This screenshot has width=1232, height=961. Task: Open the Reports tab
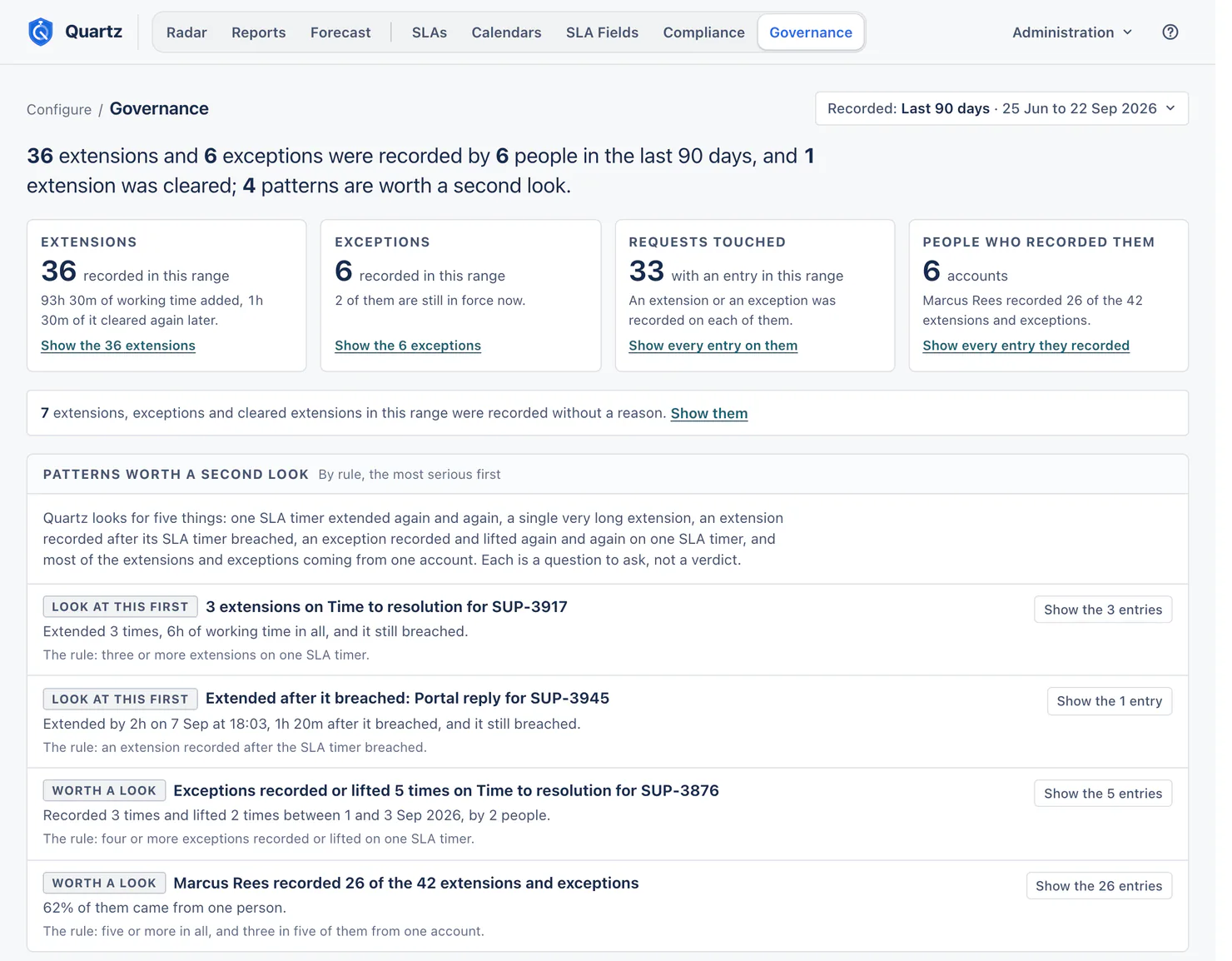(x=259, y=32)
